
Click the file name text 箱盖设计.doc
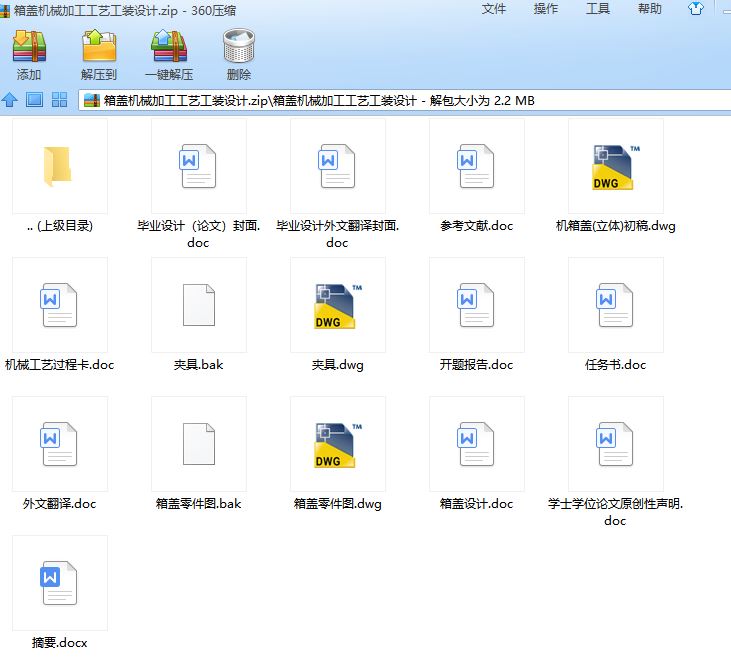pos(476,504)
